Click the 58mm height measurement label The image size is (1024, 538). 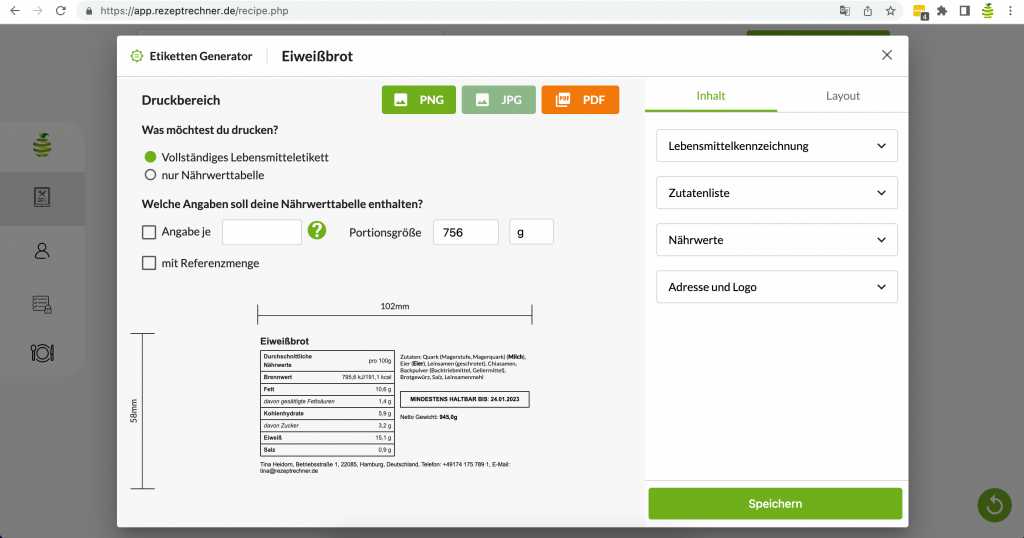(x=133, y=411)
